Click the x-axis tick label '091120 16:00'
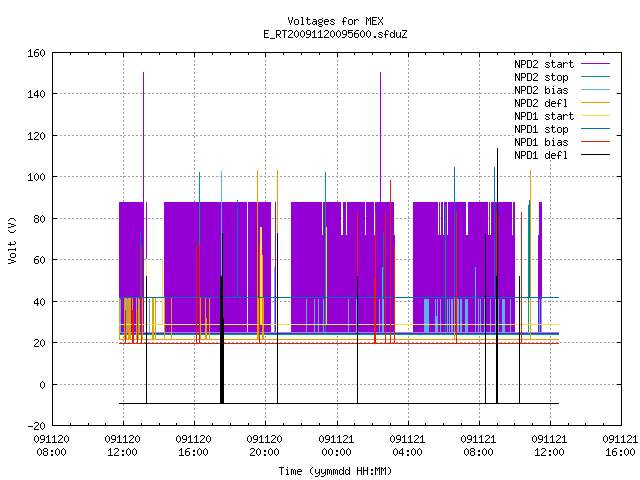The width and height of the screenshot is (640, 480). [x=193, y=446]
